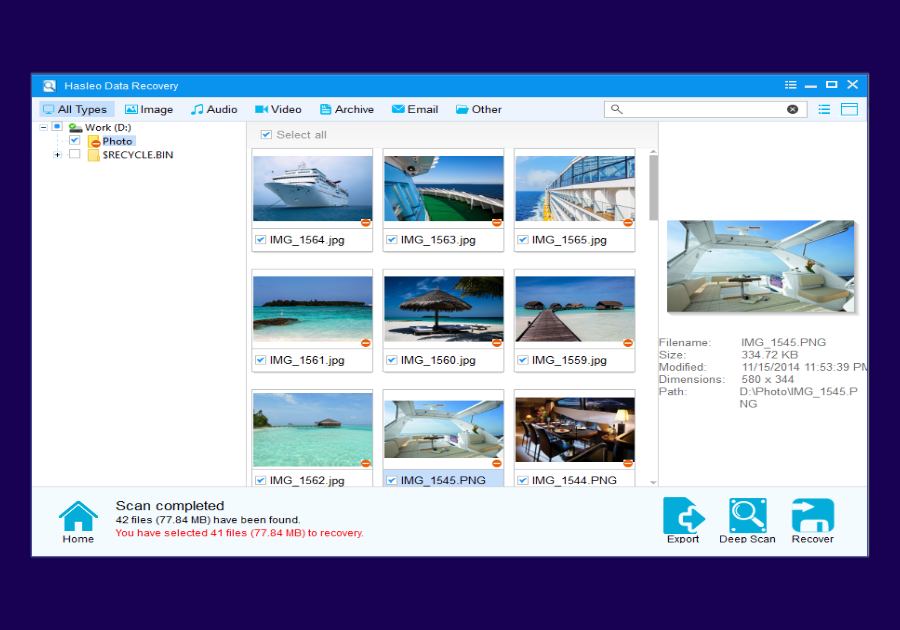Open the Video file type tab

point(278,109)
